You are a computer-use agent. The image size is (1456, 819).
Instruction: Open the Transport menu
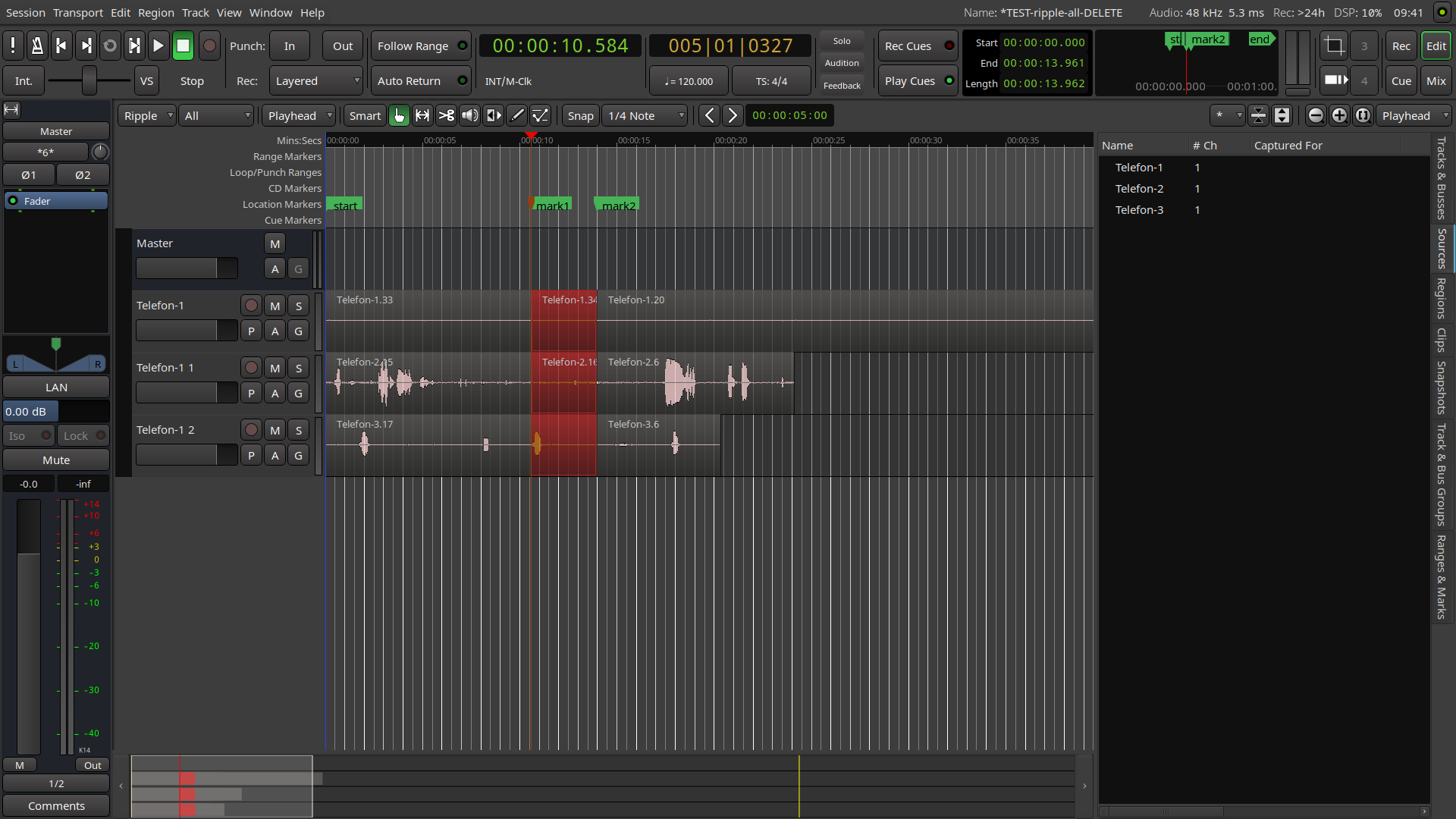[x=78, y=12]
